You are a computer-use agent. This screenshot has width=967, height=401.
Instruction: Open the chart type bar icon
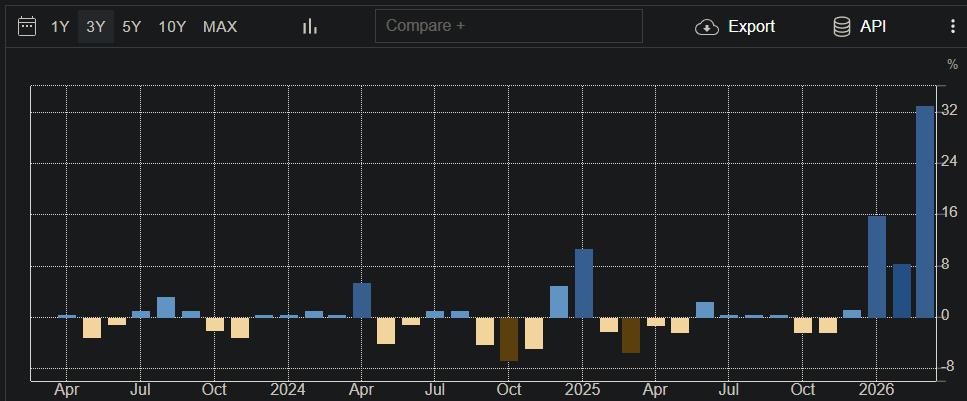pos(310,27)
